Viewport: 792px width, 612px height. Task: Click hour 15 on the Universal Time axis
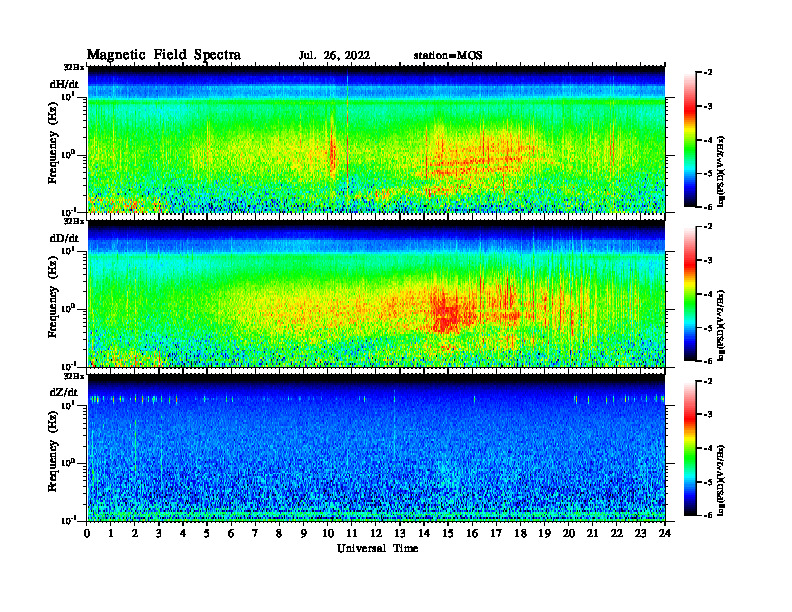click(448, 533)
